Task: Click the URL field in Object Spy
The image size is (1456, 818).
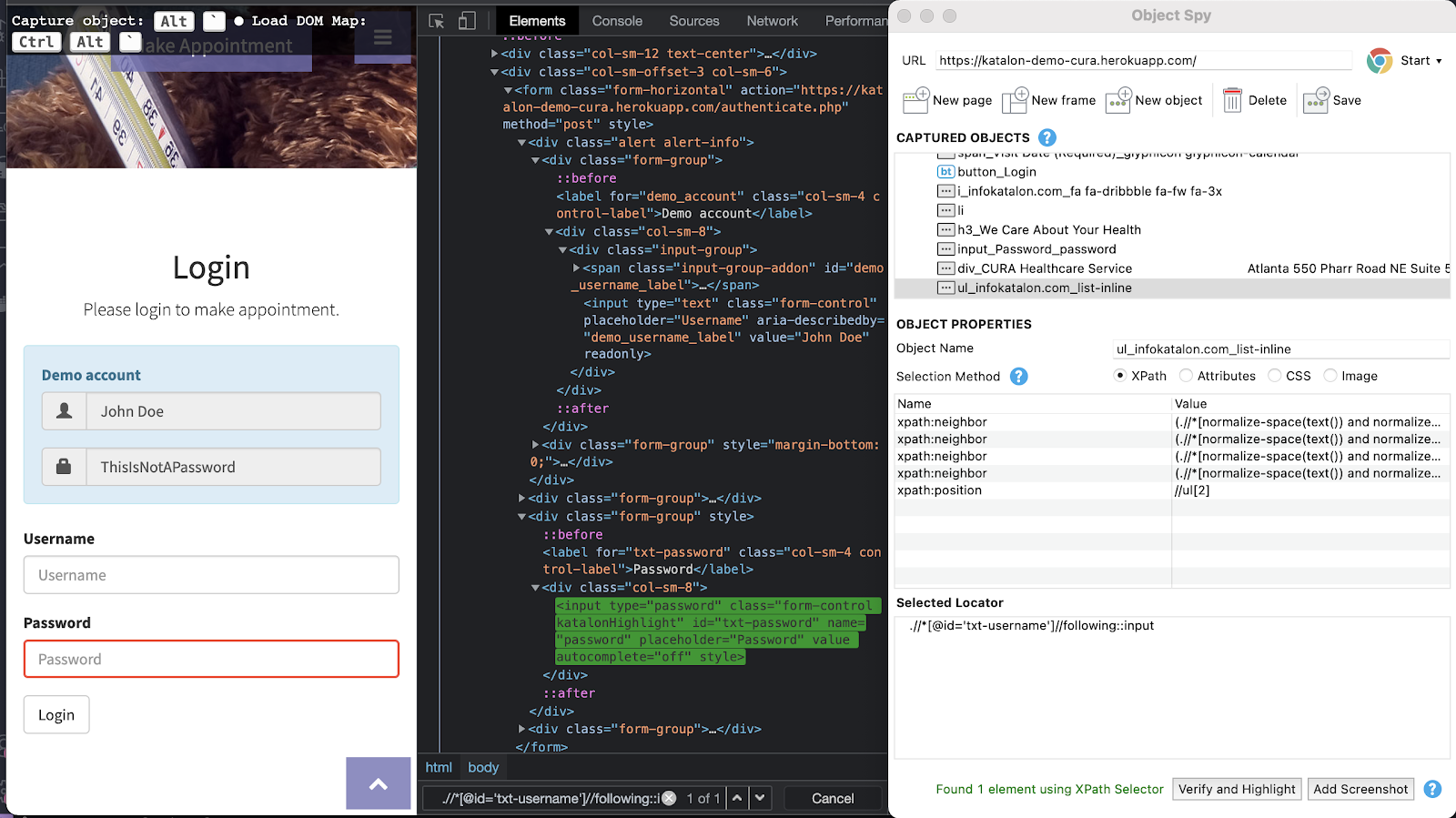Action: click(1144, 61)
